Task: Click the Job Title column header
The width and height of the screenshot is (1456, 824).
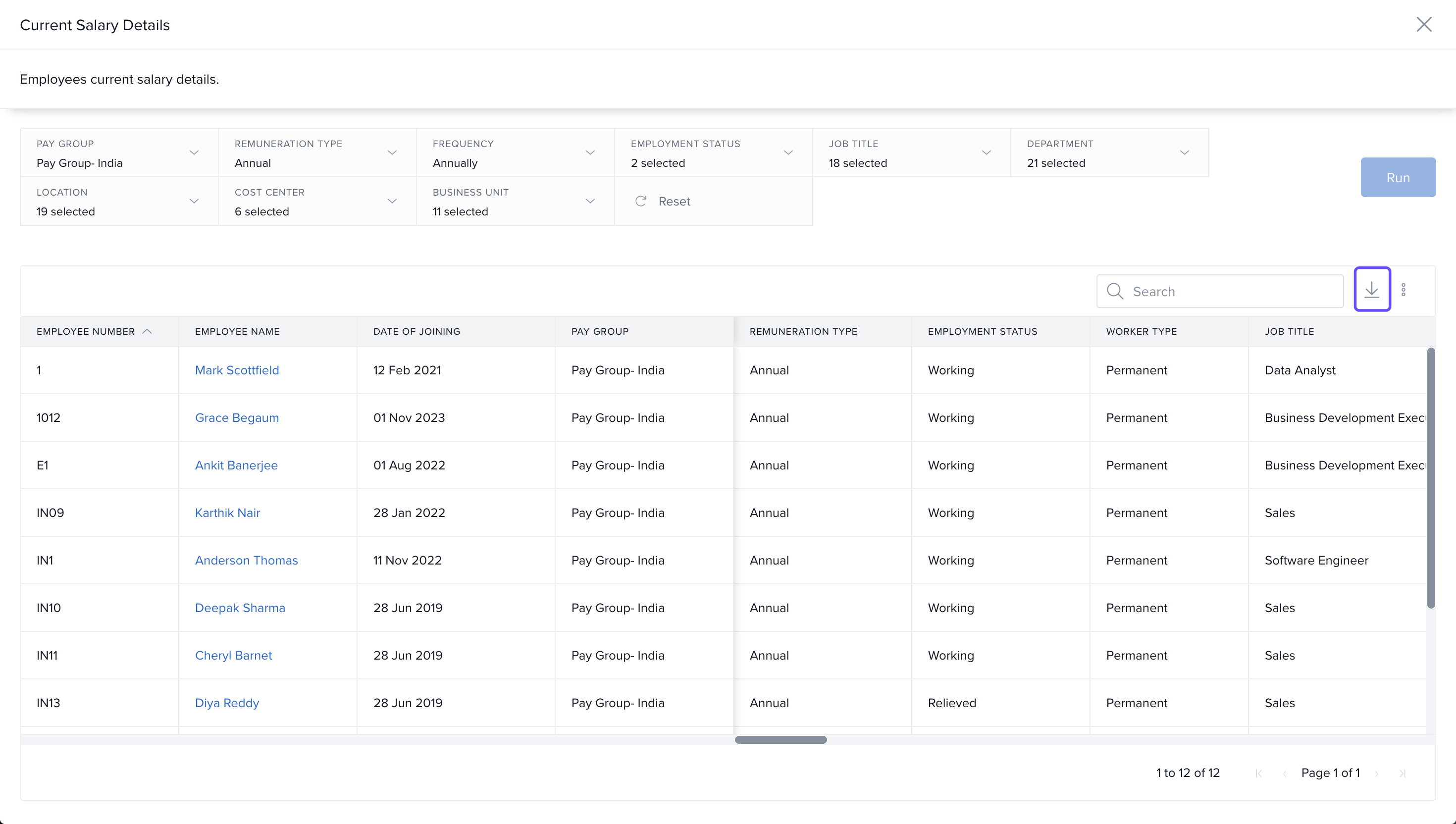Action: click(x=1289, y=332)
